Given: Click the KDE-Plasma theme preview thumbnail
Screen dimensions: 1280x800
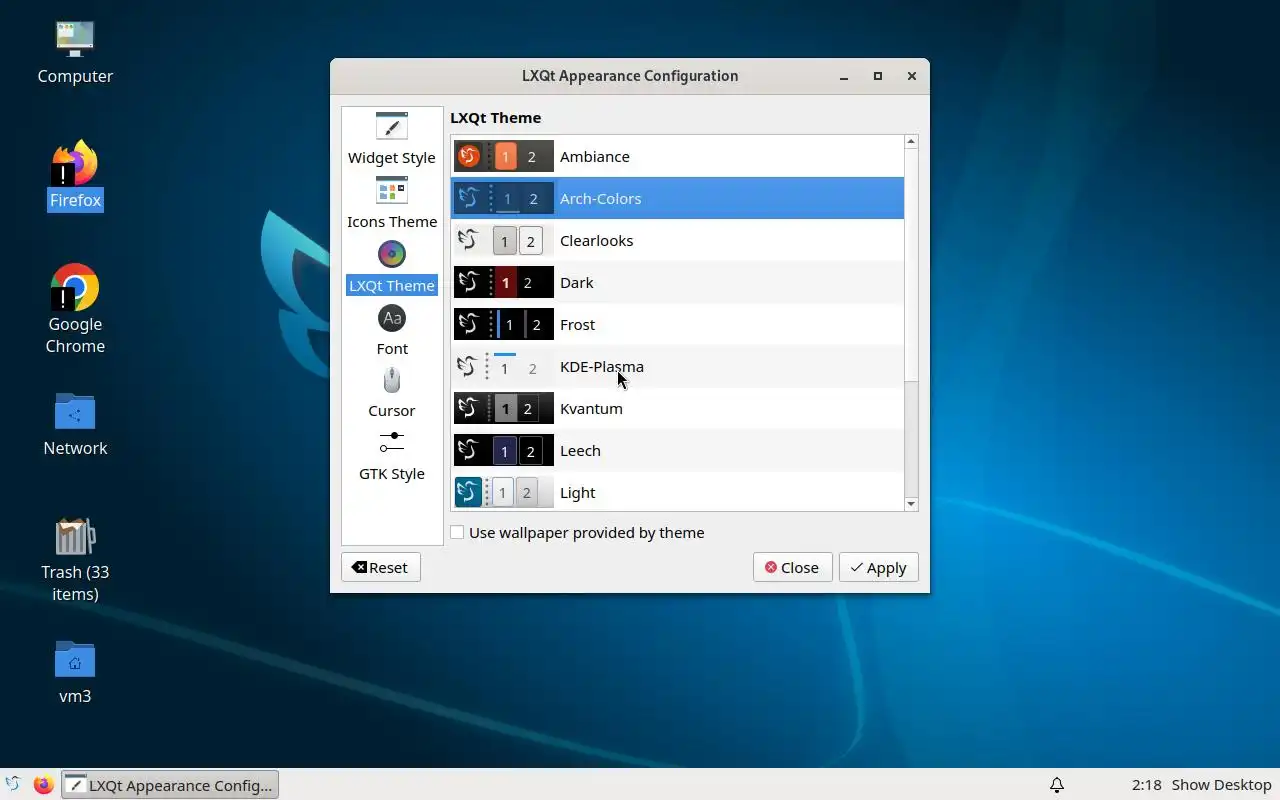Looking at the screenshot, I should coord(504,366).
